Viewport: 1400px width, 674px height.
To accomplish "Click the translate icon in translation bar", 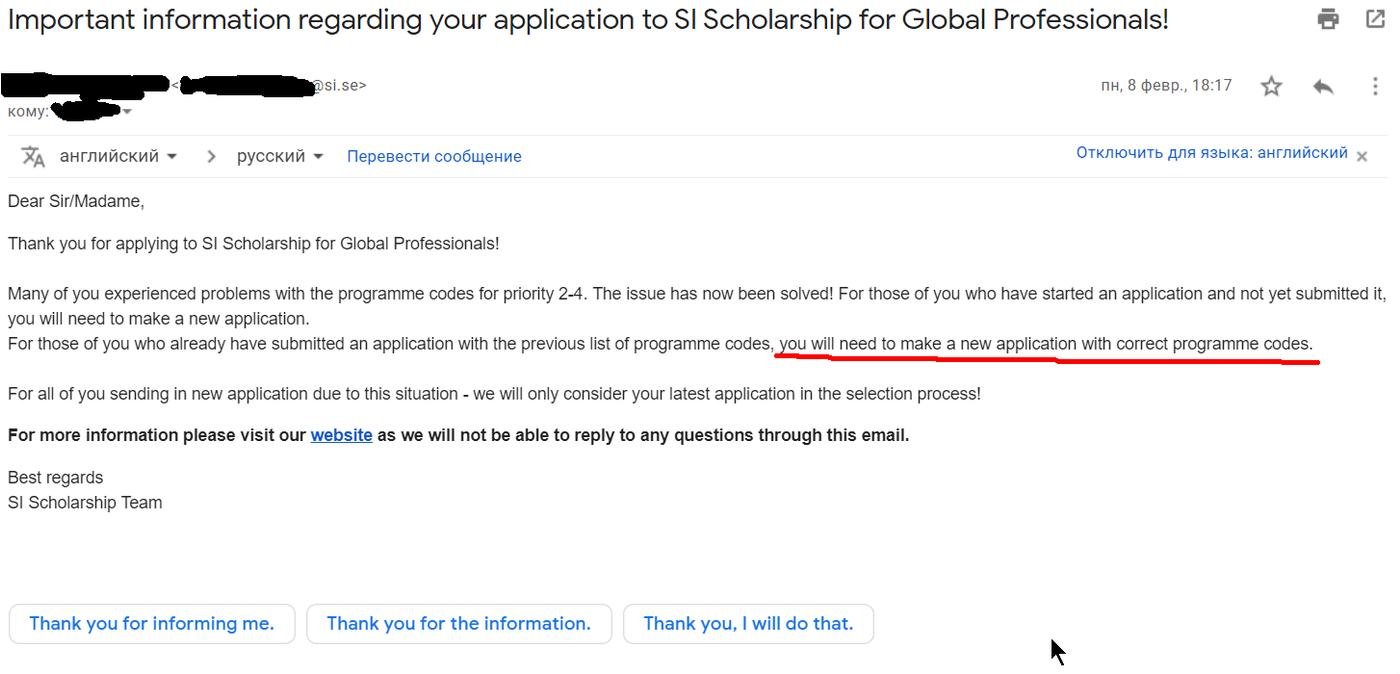I will [33, 156].
